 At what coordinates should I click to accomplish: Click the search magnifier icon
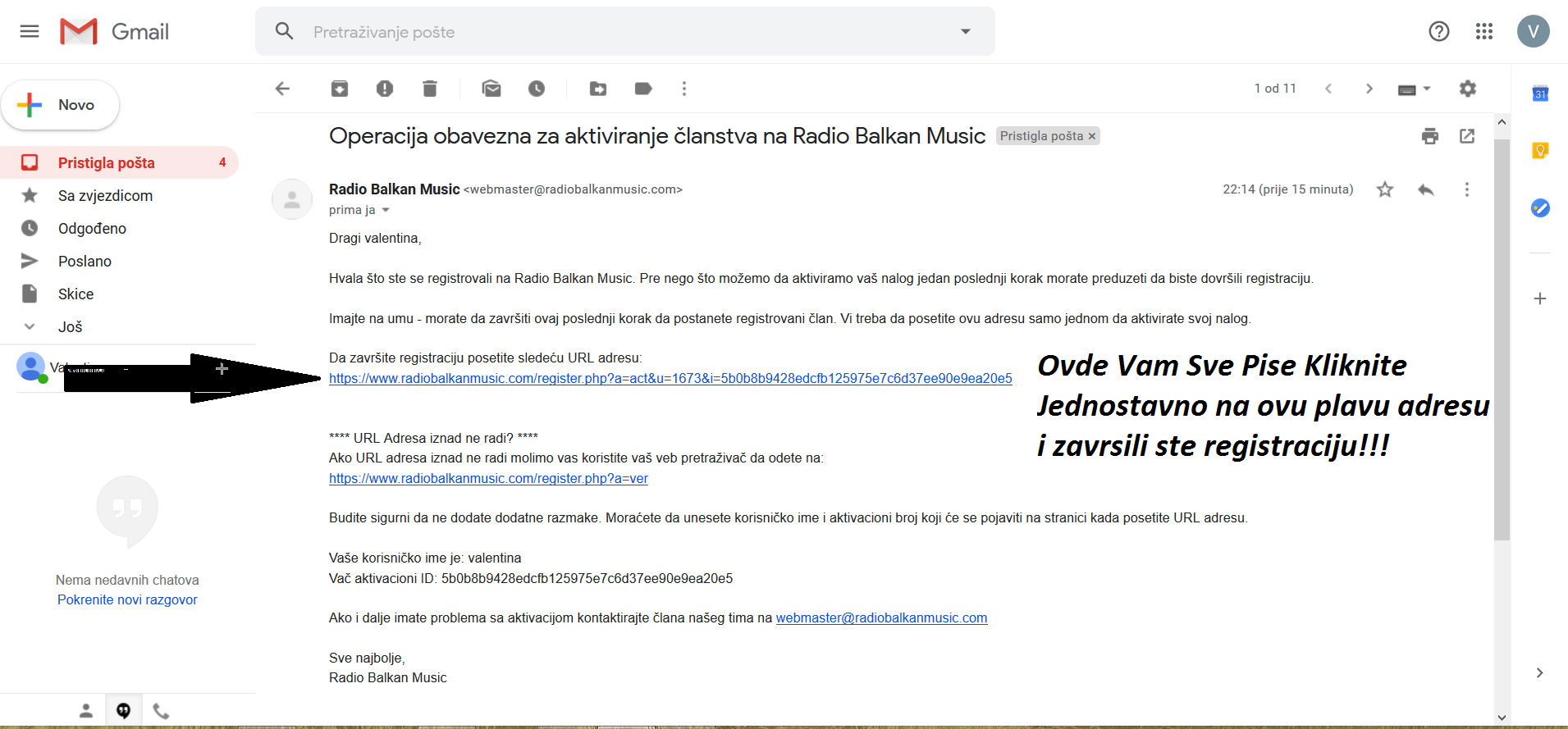285,31
